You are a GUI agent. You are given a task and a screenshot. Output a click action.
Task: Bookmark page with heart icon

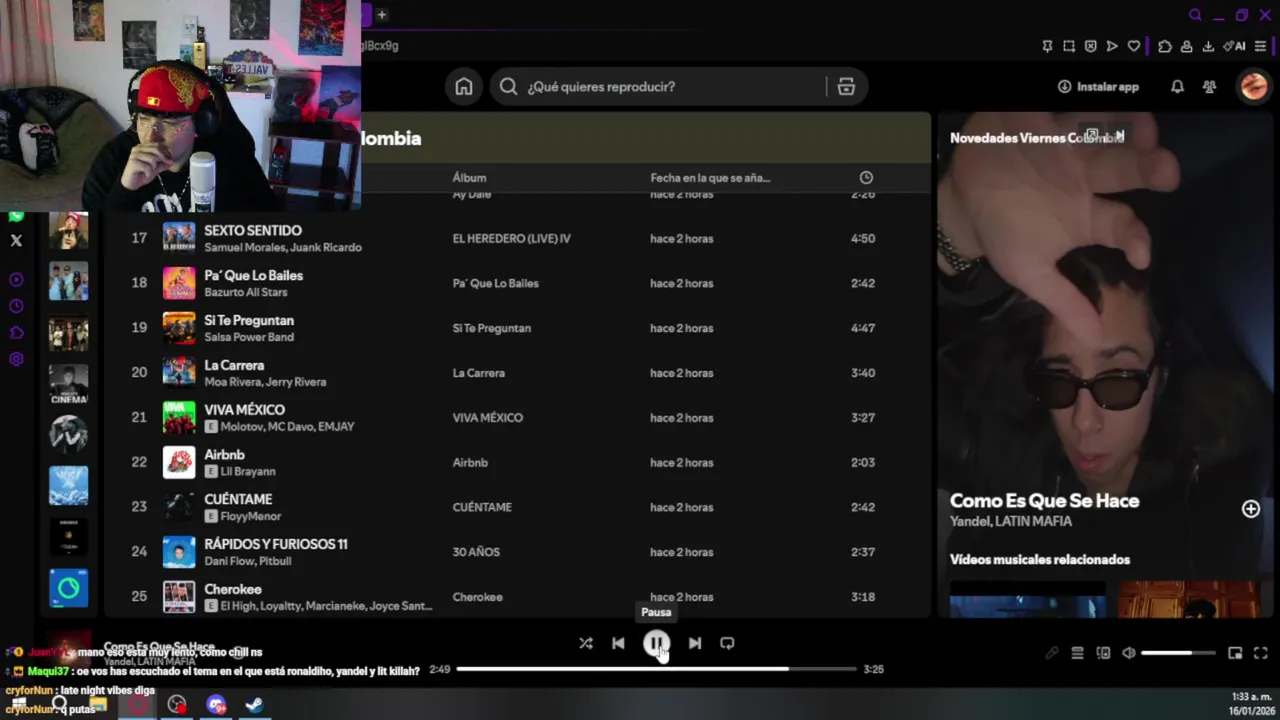1133,46
